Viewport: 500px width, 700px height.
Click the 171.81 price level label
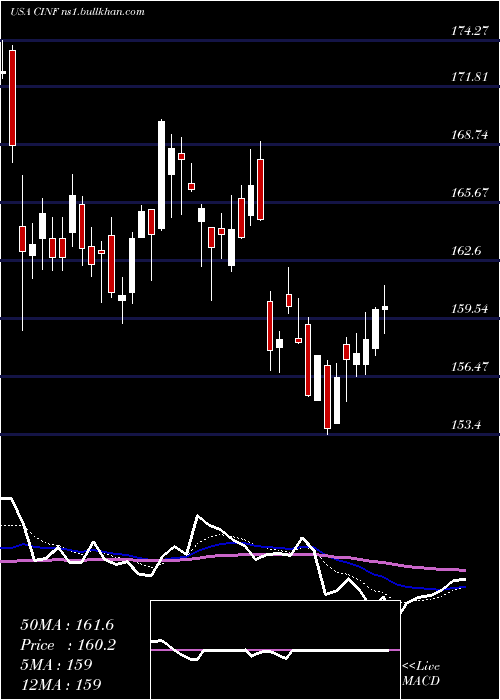(469, 77)
